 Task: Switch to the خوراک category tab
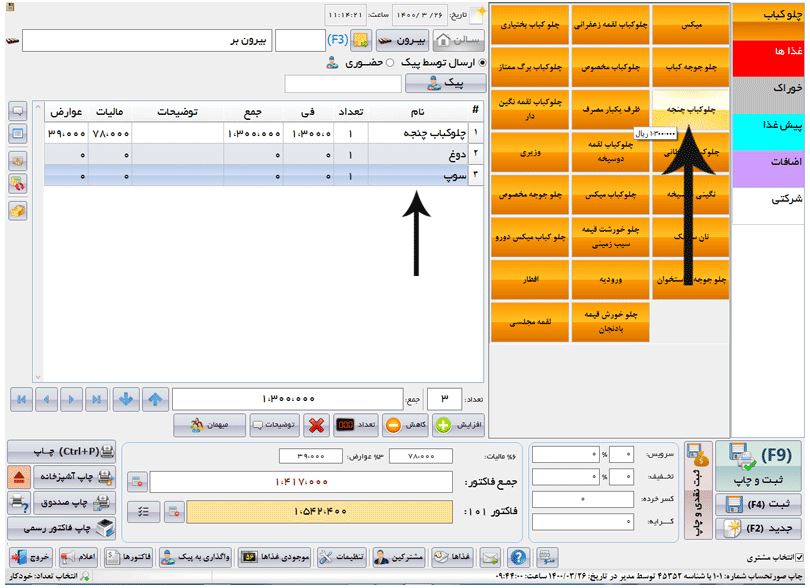click(770, 89)
